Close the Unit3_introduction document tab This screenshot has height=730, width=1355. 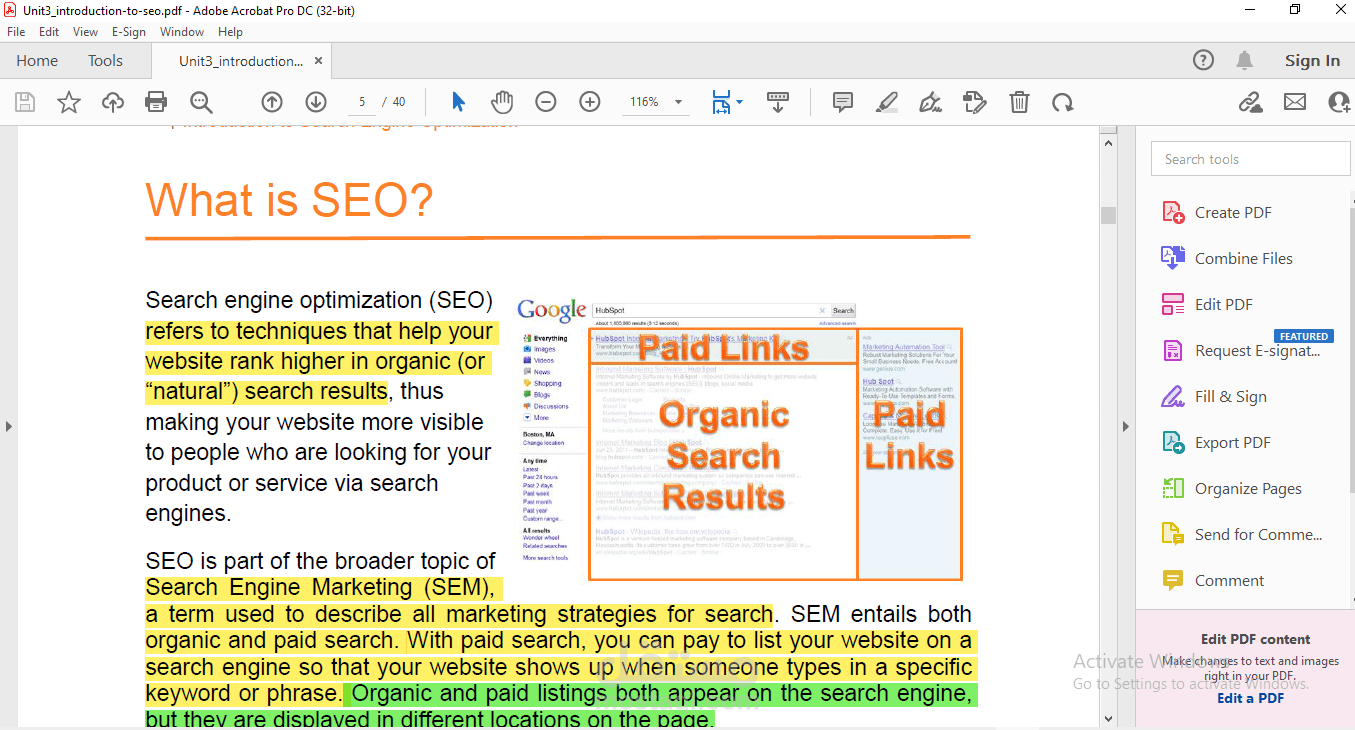(318, 61)
